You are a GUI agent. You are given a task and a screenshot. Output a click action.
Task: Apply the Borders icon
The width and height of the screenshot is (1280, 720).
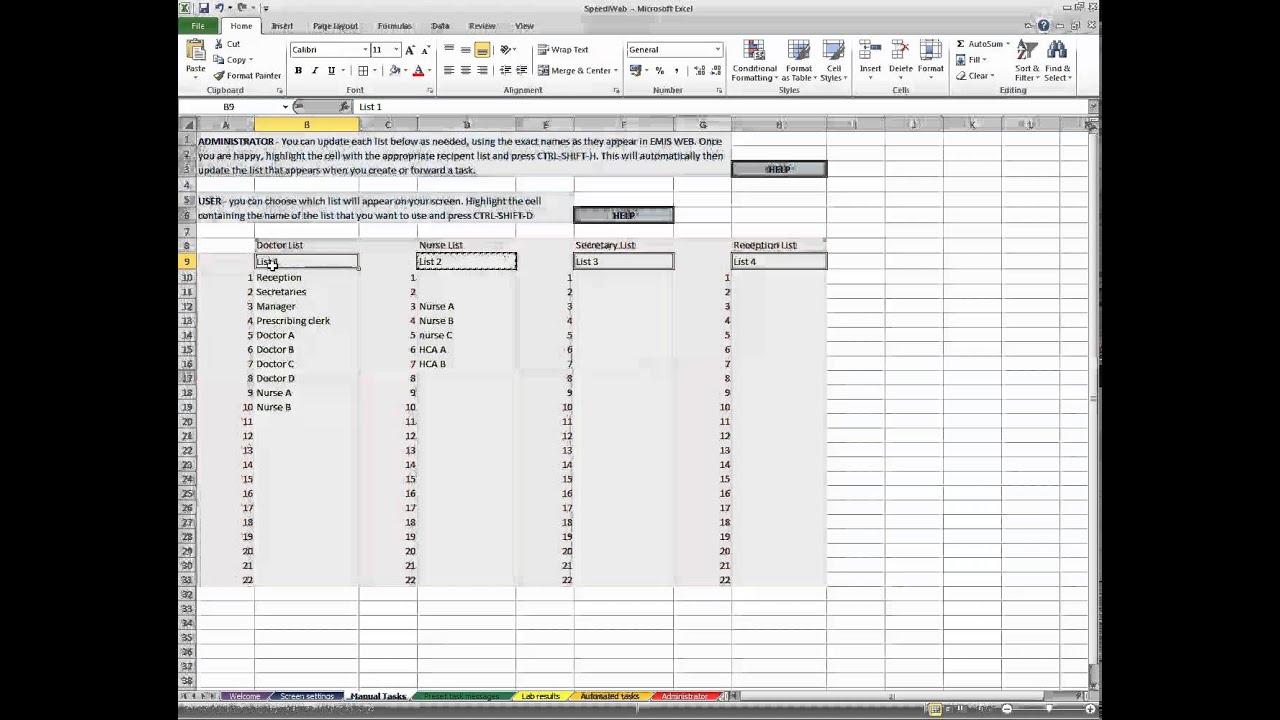pos(363,71)
